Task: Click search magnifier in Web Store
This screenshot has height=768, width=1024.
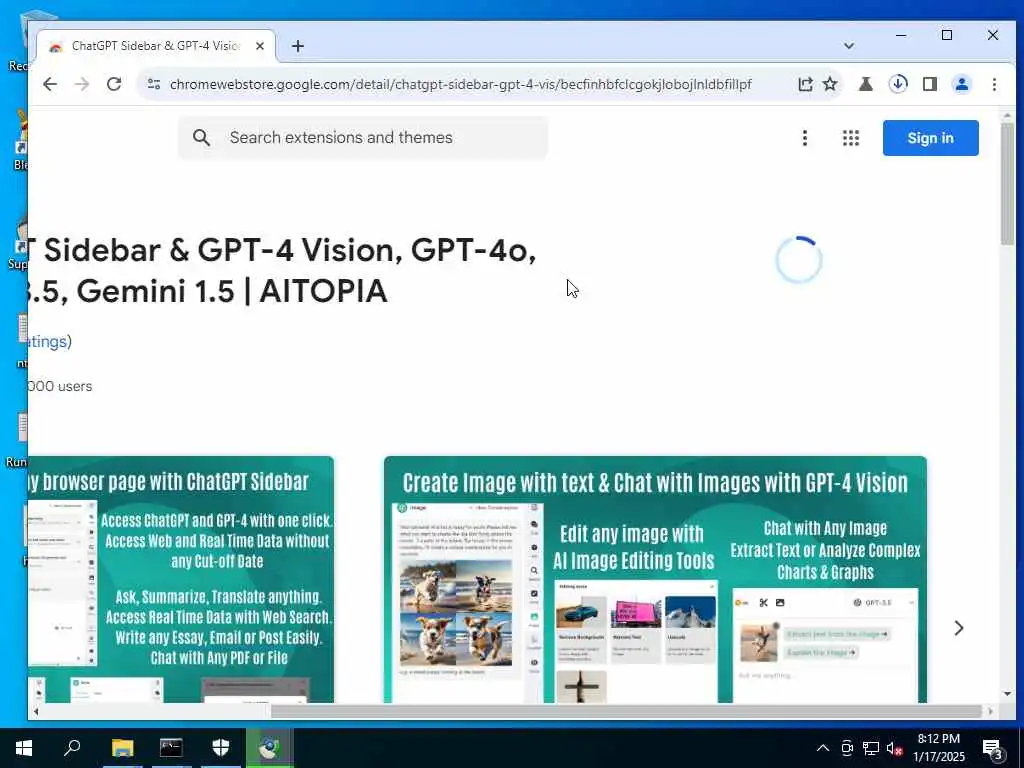Action: 201,138
